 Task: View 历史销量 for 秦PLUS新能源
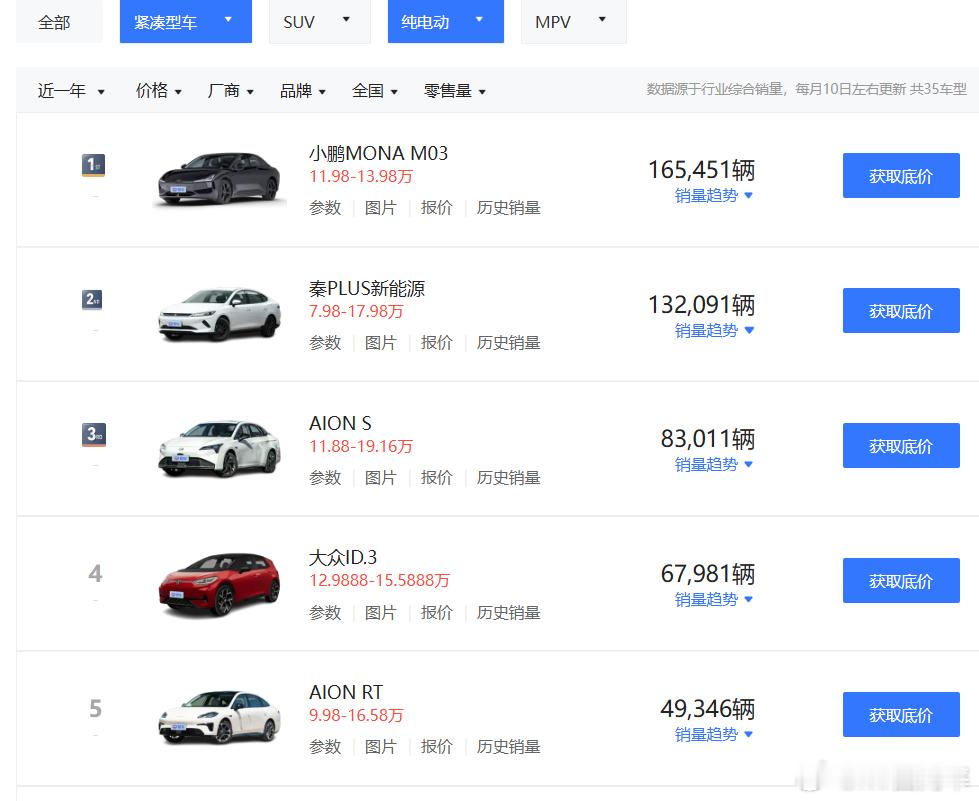pos(508,343)
